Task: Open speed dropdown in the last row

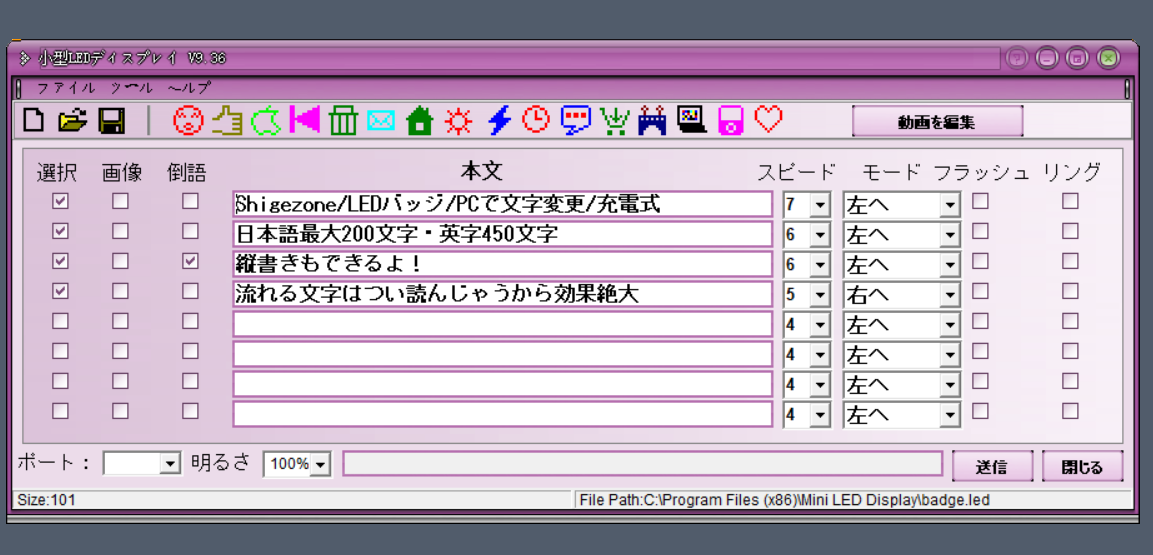Action: click(x=819, y=415)
